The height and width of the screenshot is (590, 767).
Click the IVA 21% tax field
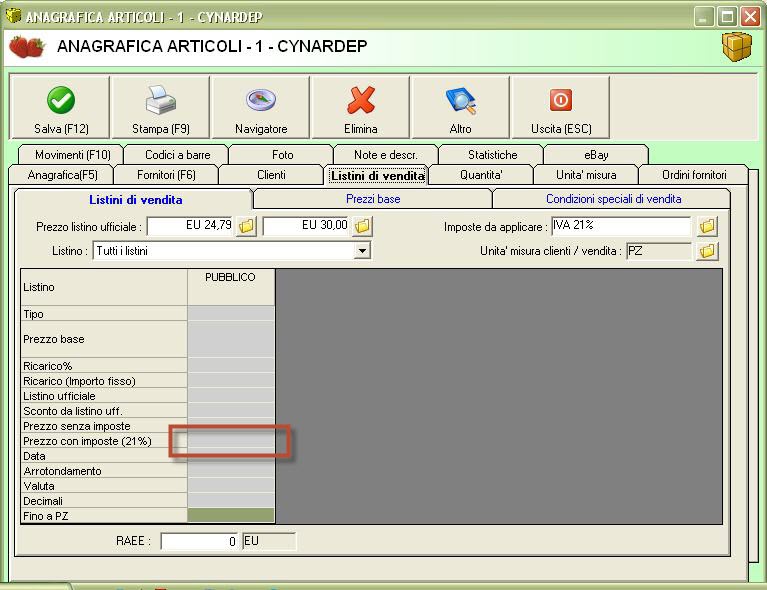click(x=621, y=226)
